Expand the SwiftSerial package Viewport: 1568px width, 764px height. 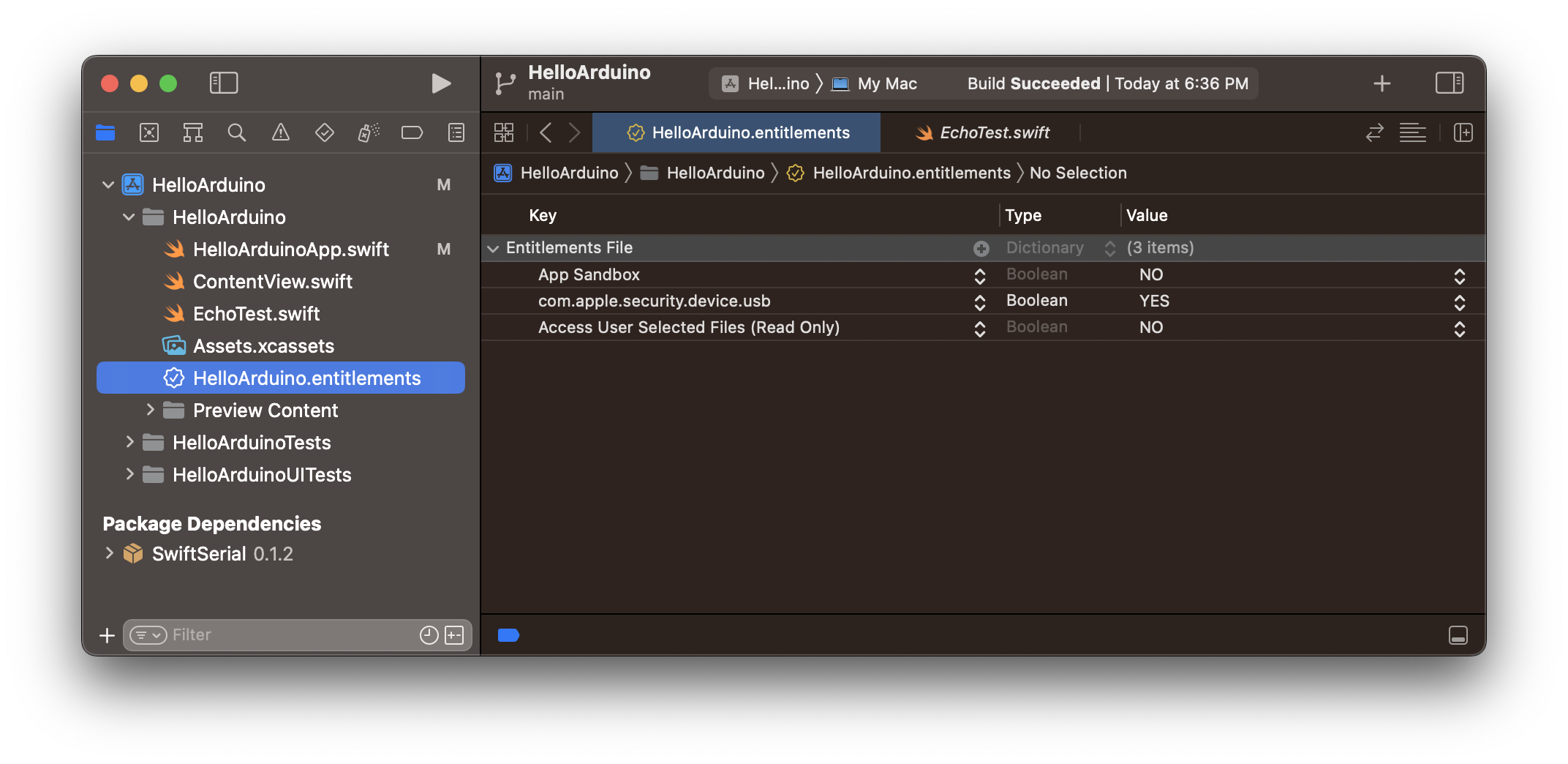point(109,553)
